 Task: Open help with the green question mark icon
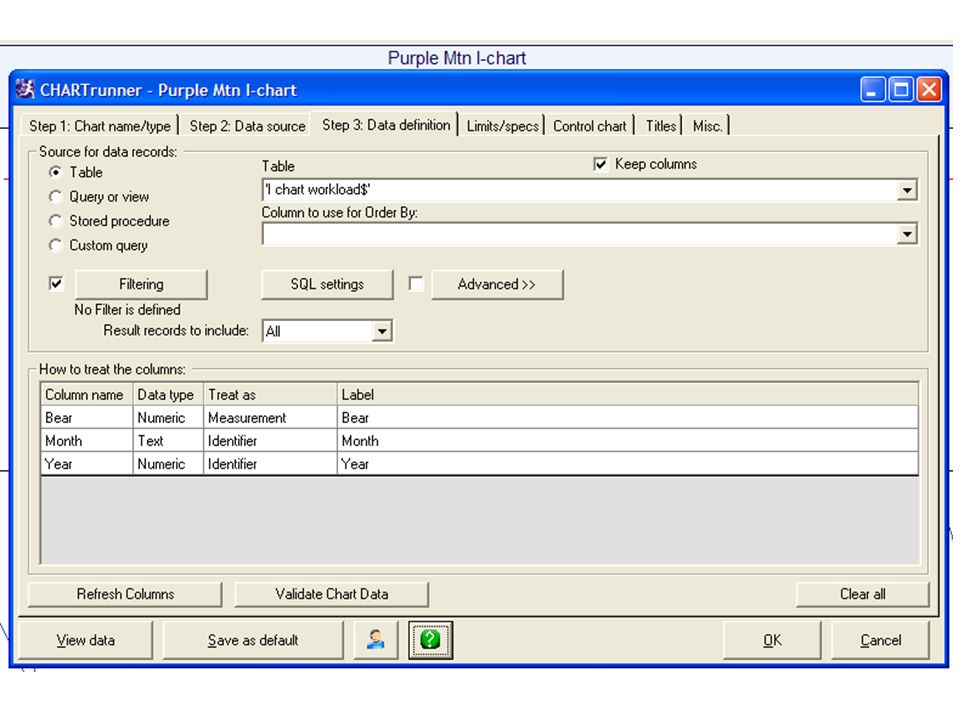[x=430, y=640]
